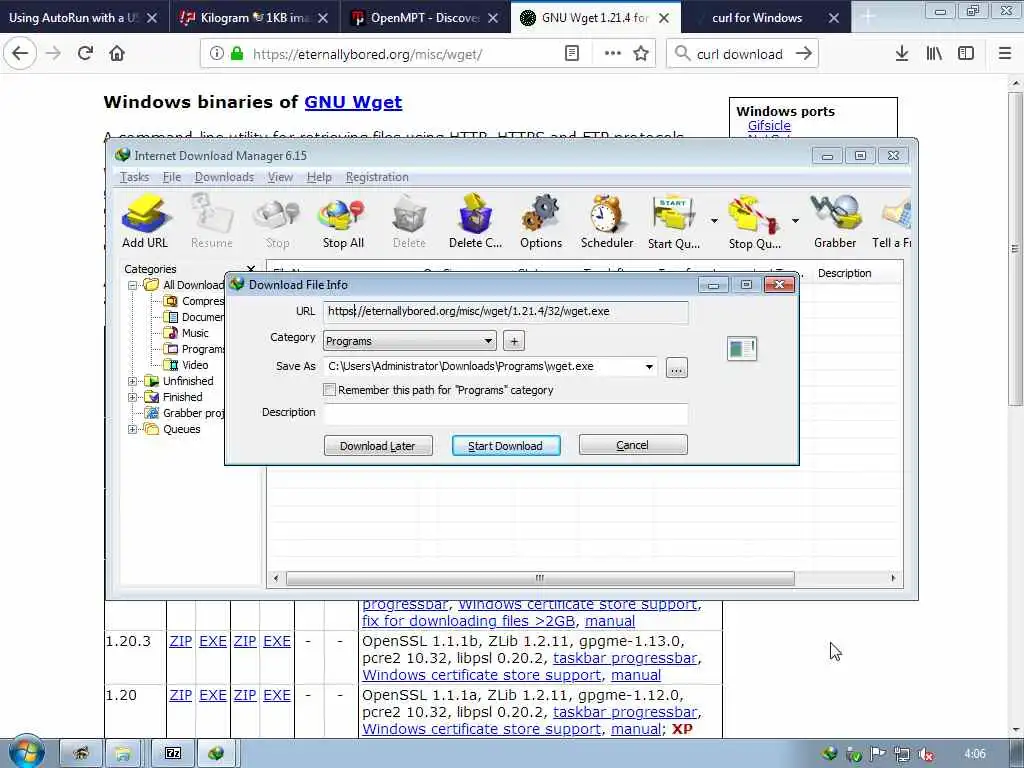
Task: Open the File menu in IDM
Action: [172, 177]
